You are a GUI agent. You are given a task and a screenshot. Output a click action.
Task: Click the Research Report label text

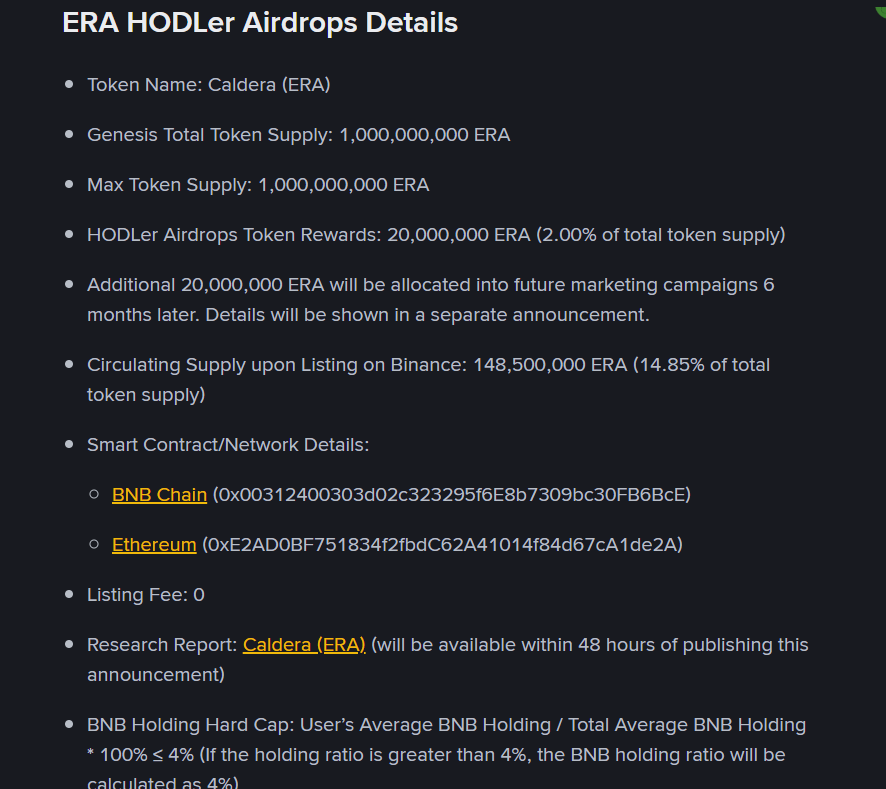point(162,644)
